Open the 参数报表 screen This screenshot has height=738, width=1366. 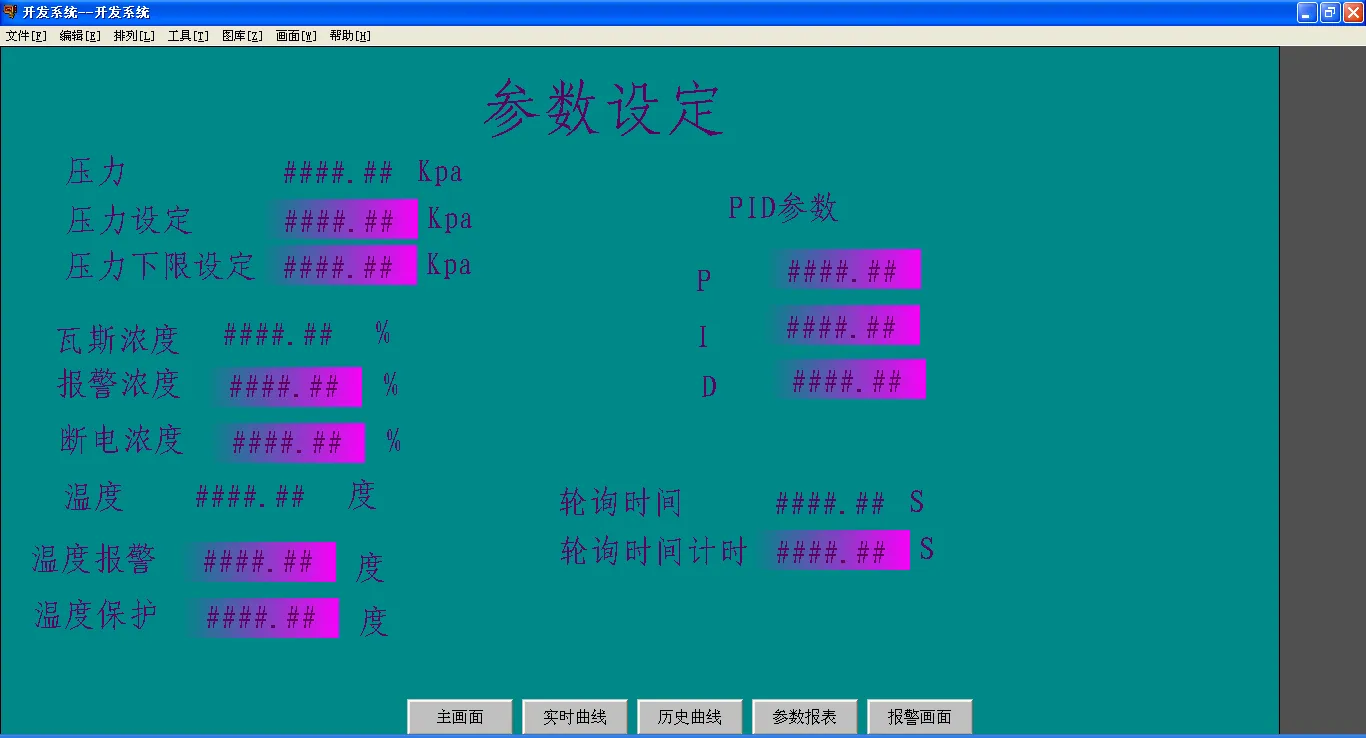pyautogui.click(x=804, y=716)
